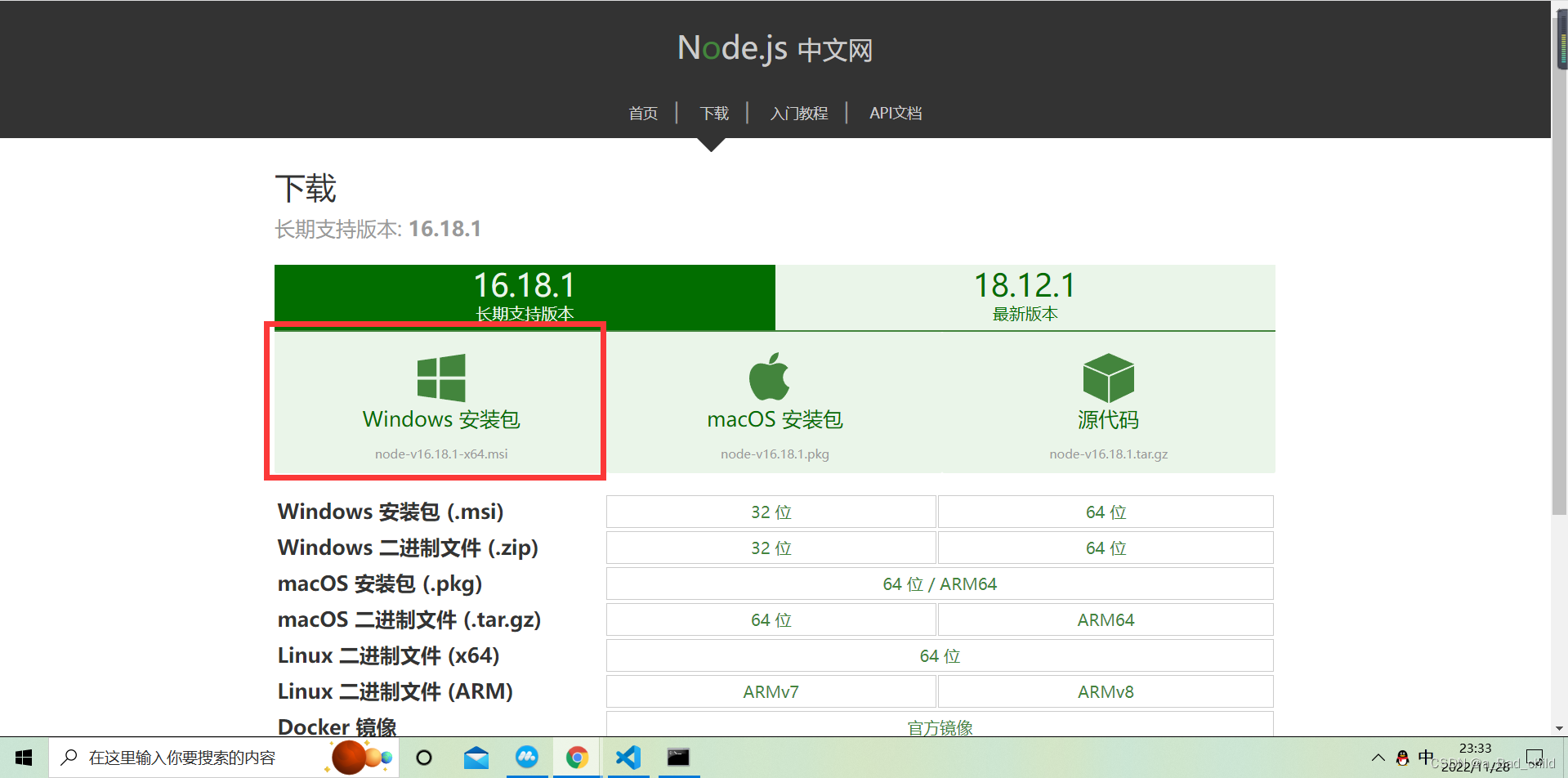1568x778 pixels.
Task: Download 64 位 / ARM64 macOS pkg
Action: click(940, 583)
